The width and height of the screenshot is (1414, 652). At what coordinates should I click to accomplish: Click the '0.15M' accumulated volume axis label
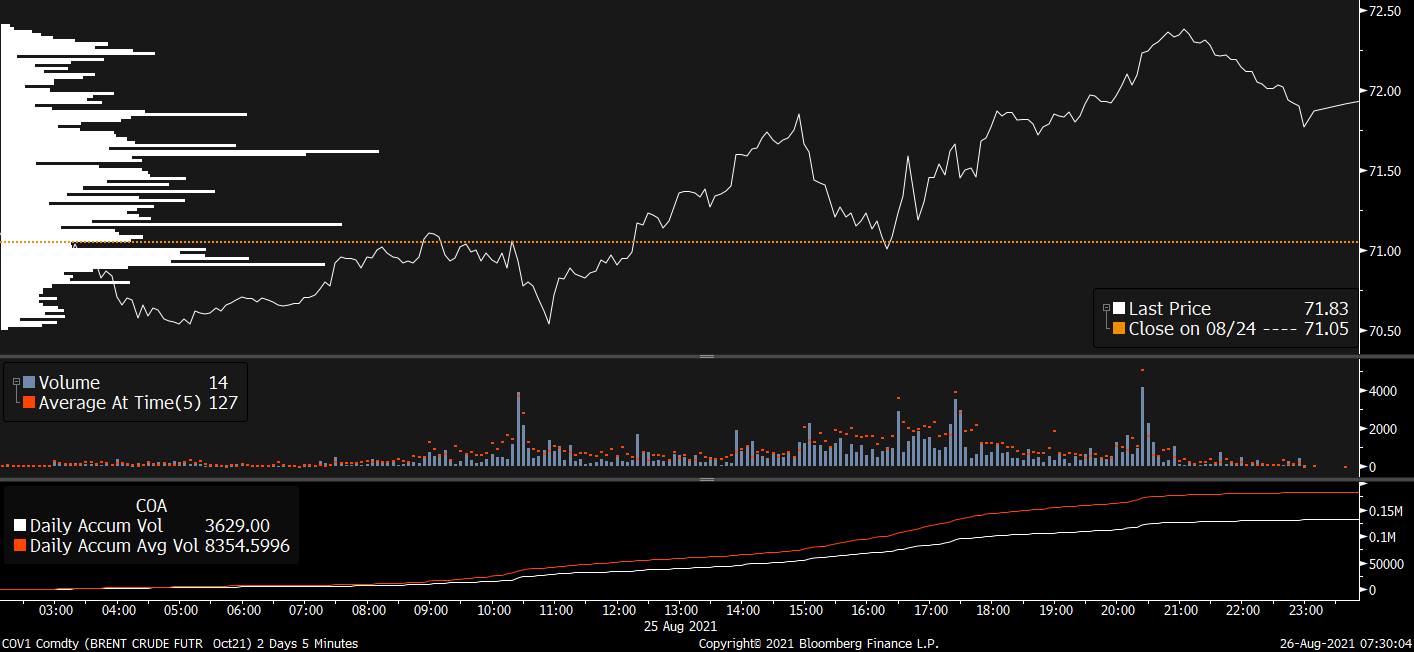coord(1385,511)
